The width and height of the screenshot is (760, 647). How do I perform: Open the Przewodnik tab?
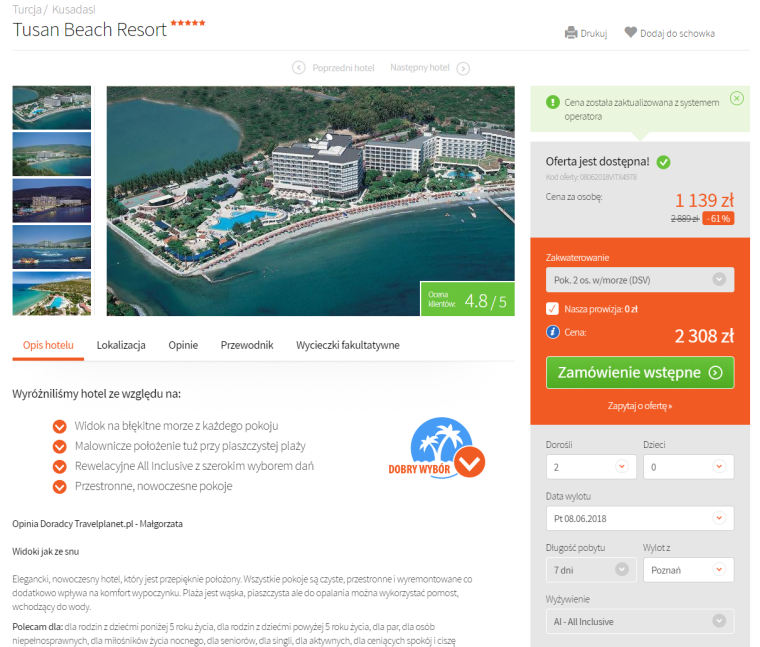[247, 345]
